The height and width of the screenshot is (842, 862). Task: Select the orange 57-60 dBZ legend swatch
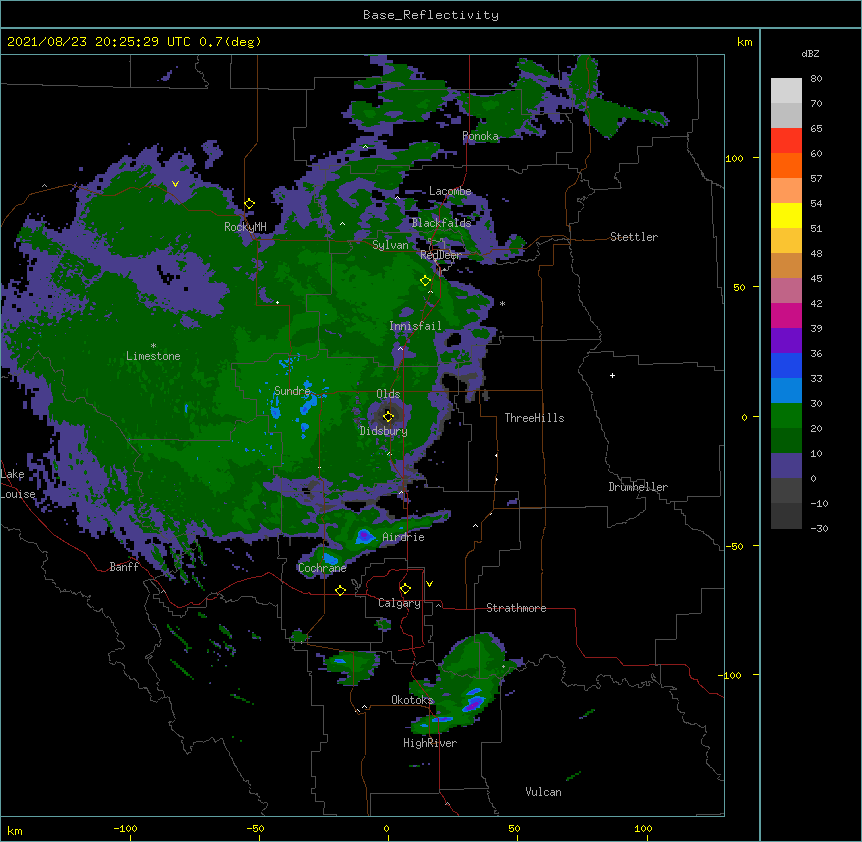[786, 165]
